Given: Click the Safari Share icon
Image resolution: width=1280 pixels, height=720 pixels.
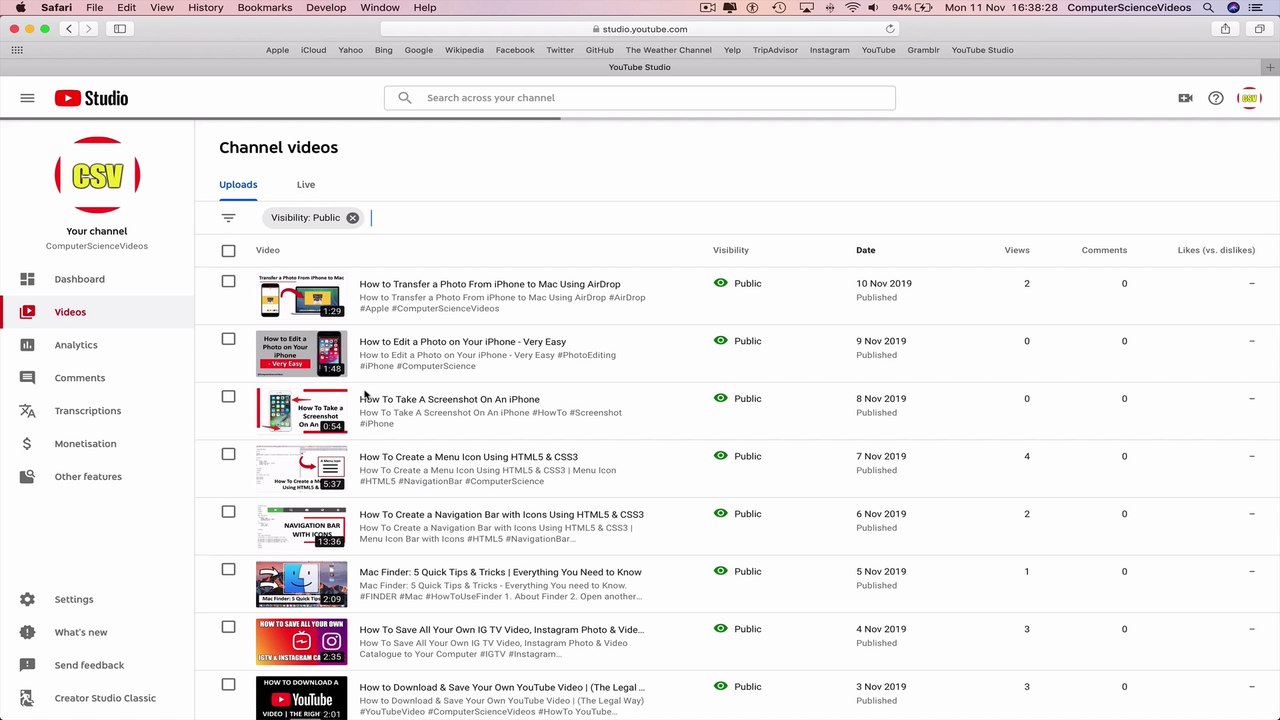Looking at the screenshot, I should click(x=1225, y=29).
